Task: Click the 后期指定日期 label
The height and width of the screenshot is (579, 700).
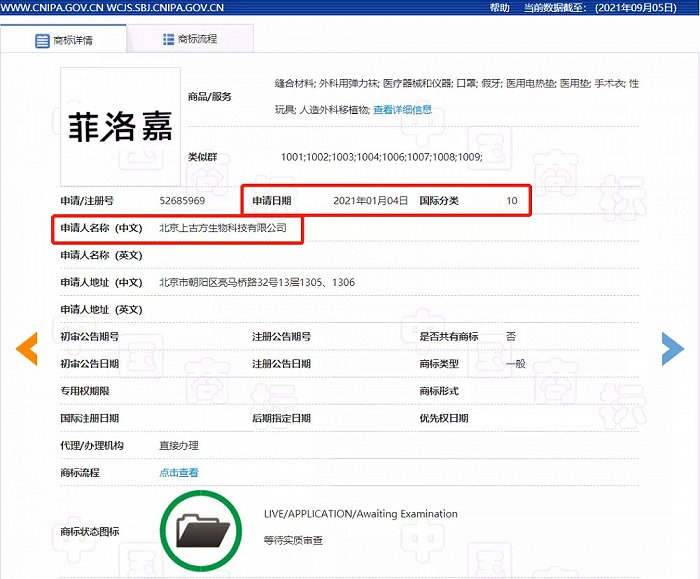Action: 281,418
